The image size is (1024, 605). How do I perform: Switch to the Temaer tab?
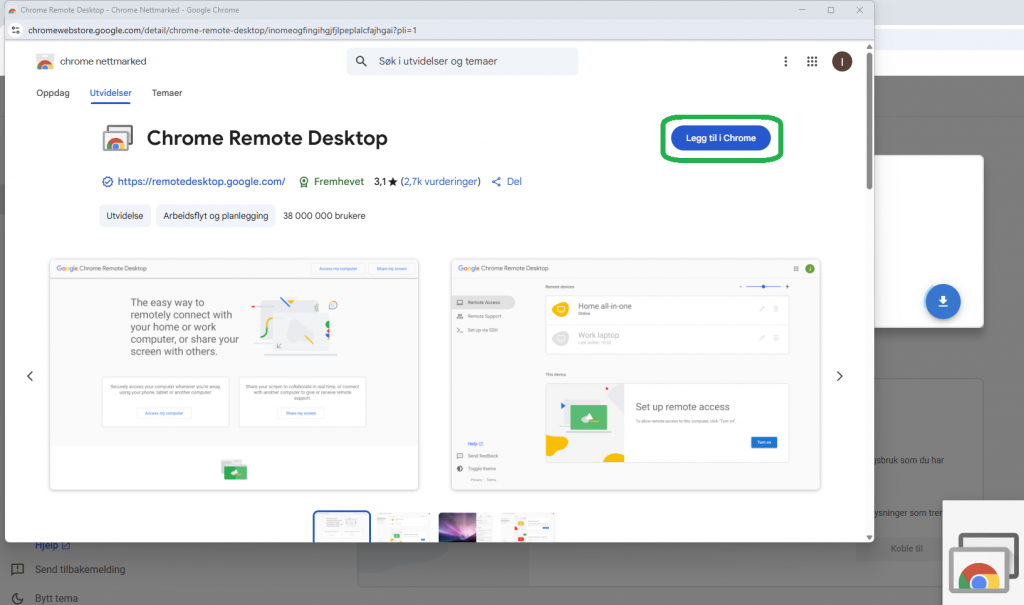pyautogui.click(x=167, y=93)
